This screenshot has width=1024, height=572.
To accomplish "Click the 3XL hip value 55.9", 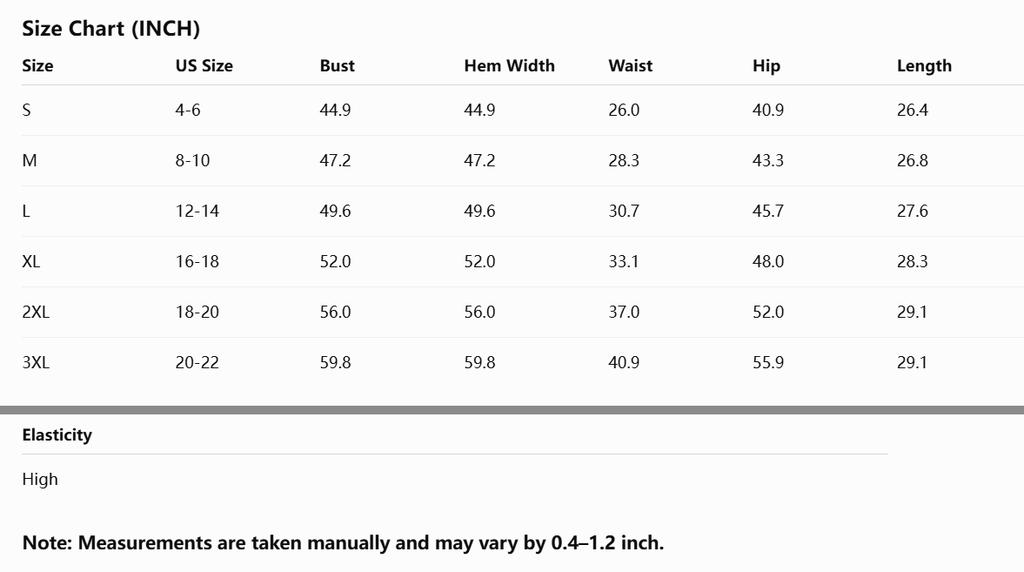I will click(x=768, y=362).
